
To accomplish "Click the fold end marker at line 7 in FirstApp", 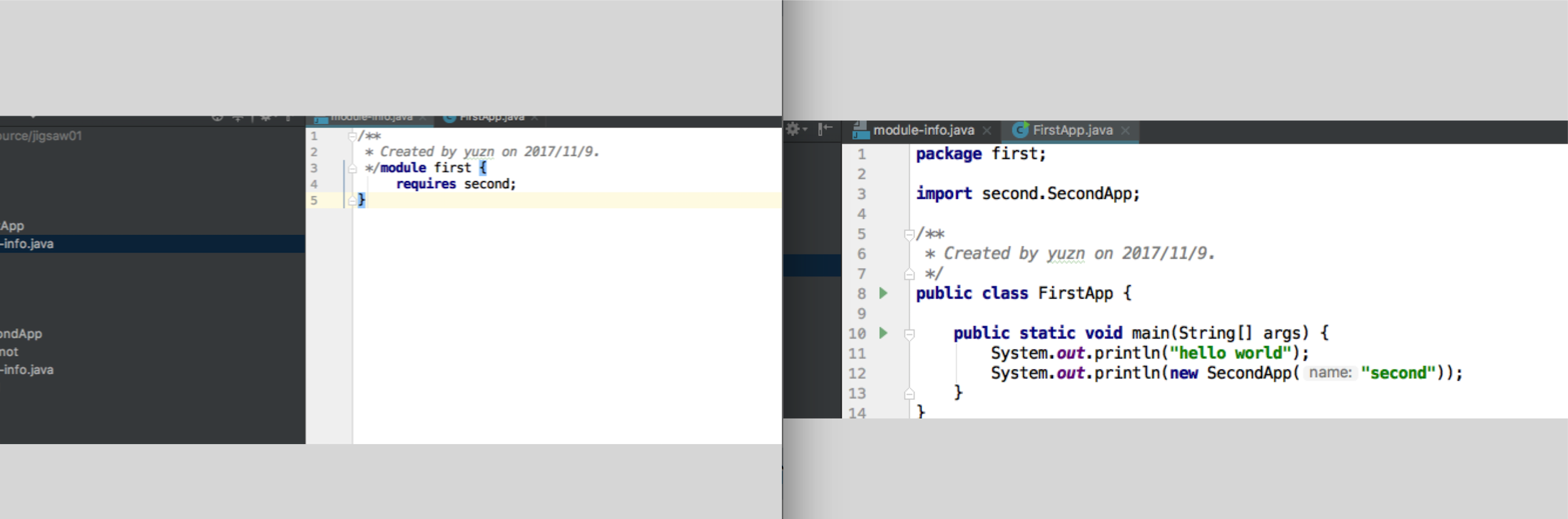I will (909, 274).
